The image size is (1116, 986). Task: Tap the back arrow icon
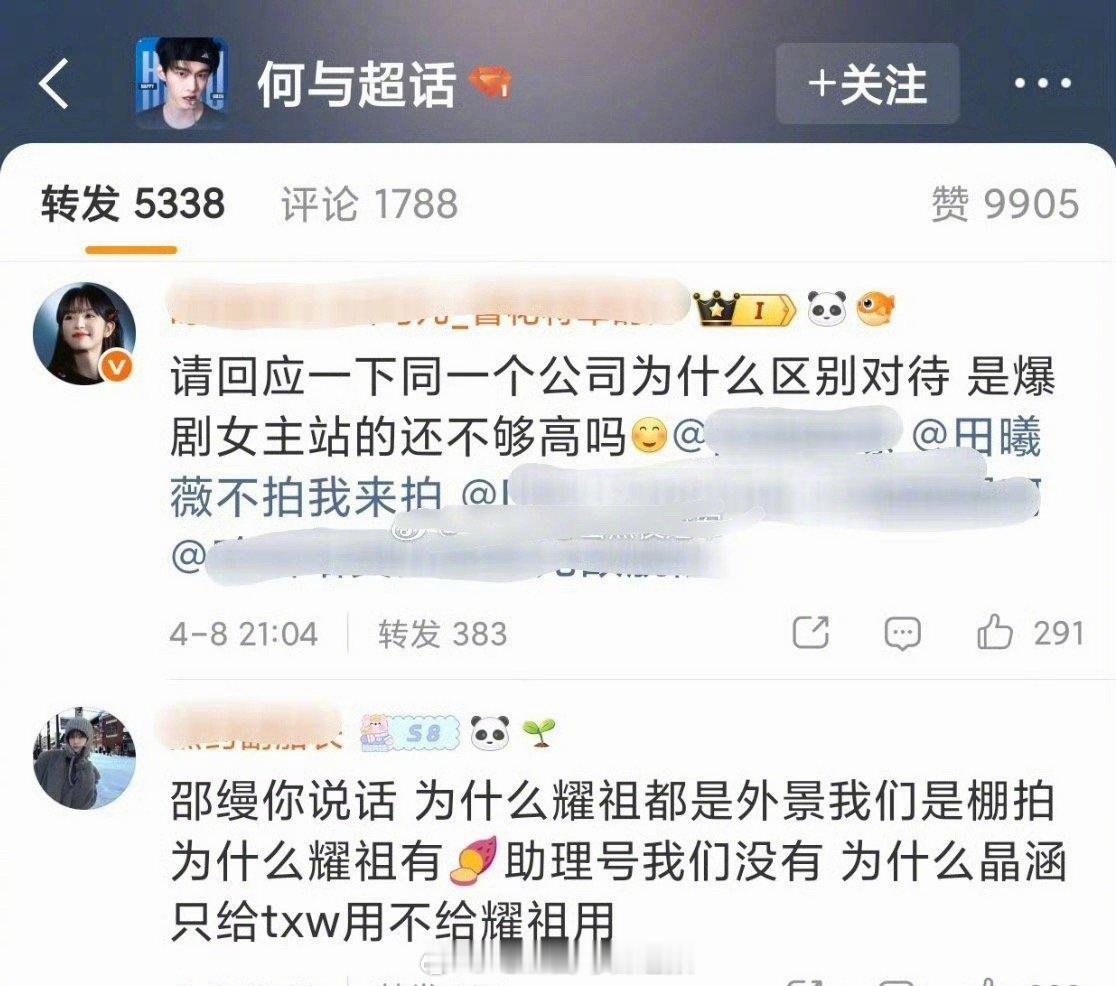point(53,83)
